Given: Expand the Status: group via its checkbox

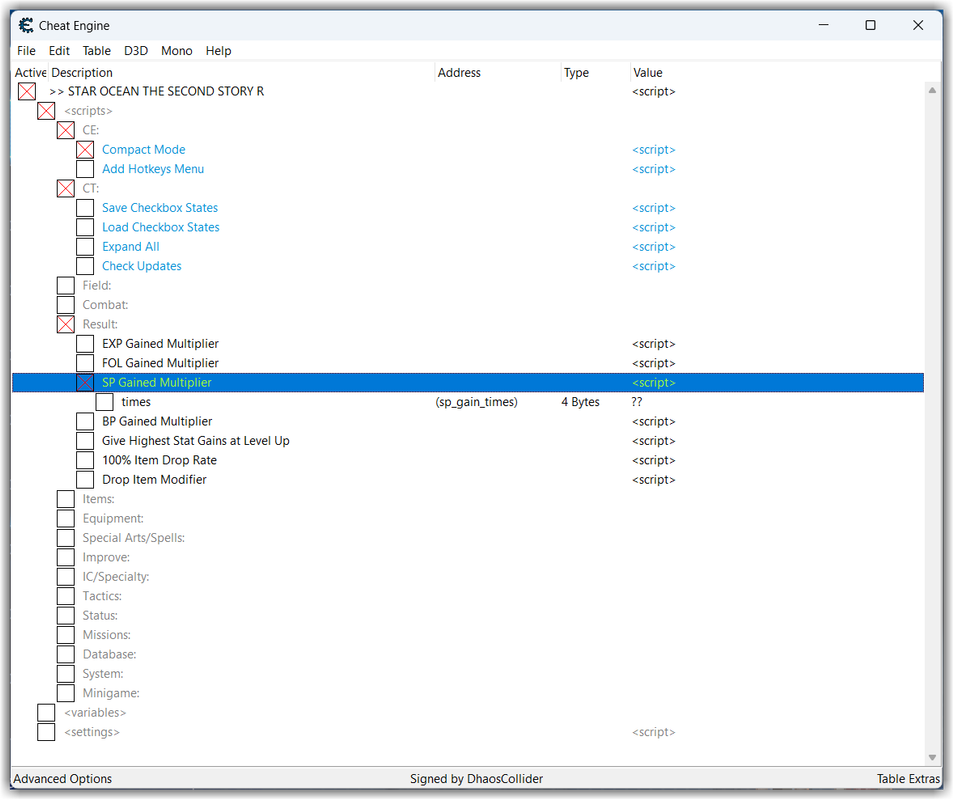Looking at the screenshot, I should tap(66, 616).
